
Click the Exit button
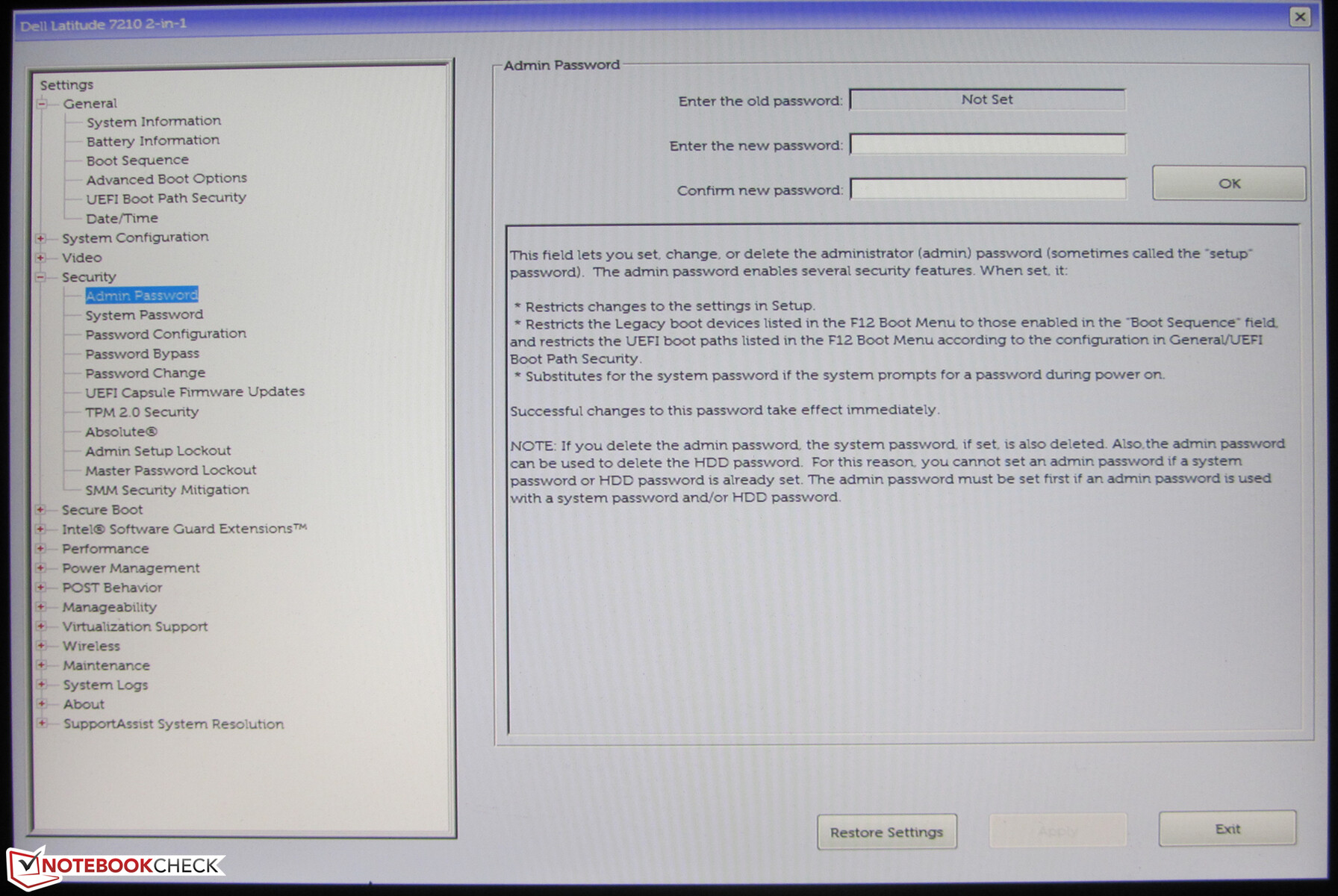(1227, 829)
